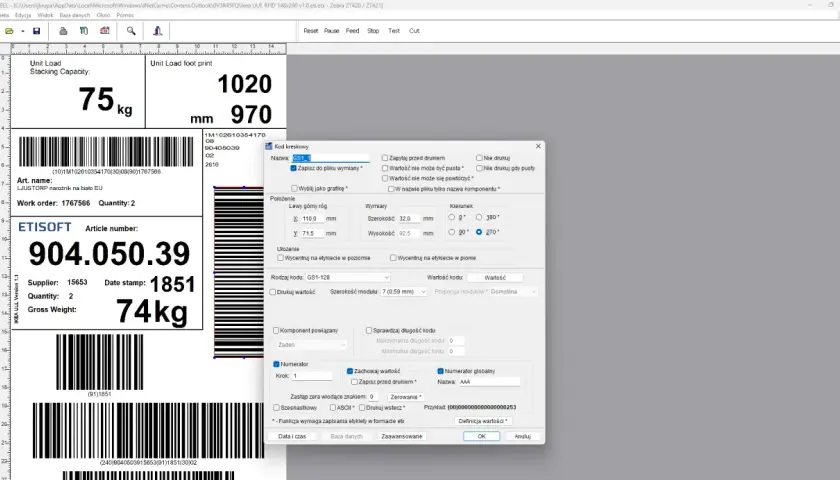The height and width of the screenshot is (480, 840).
Task: Toggle Zapisz do pliku wymiany checkbox
Action: (294, 168)
